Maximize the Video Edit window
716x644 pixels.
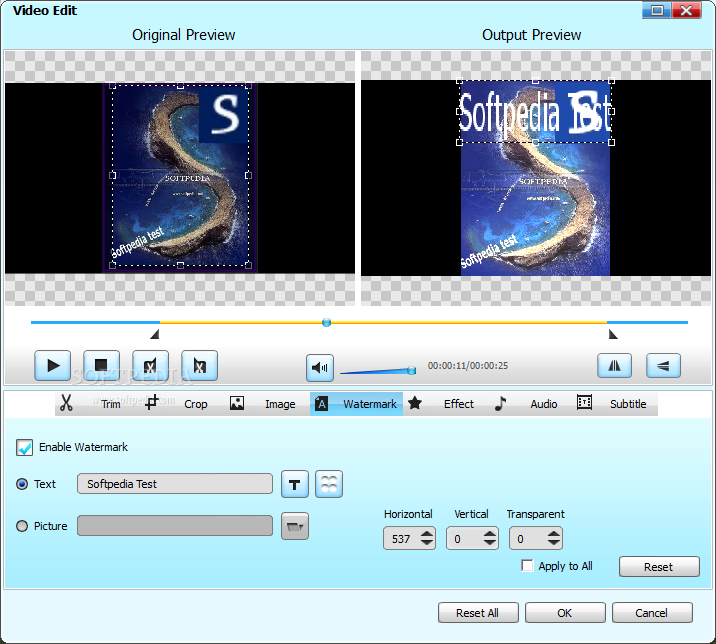click(x=657, y=10)
